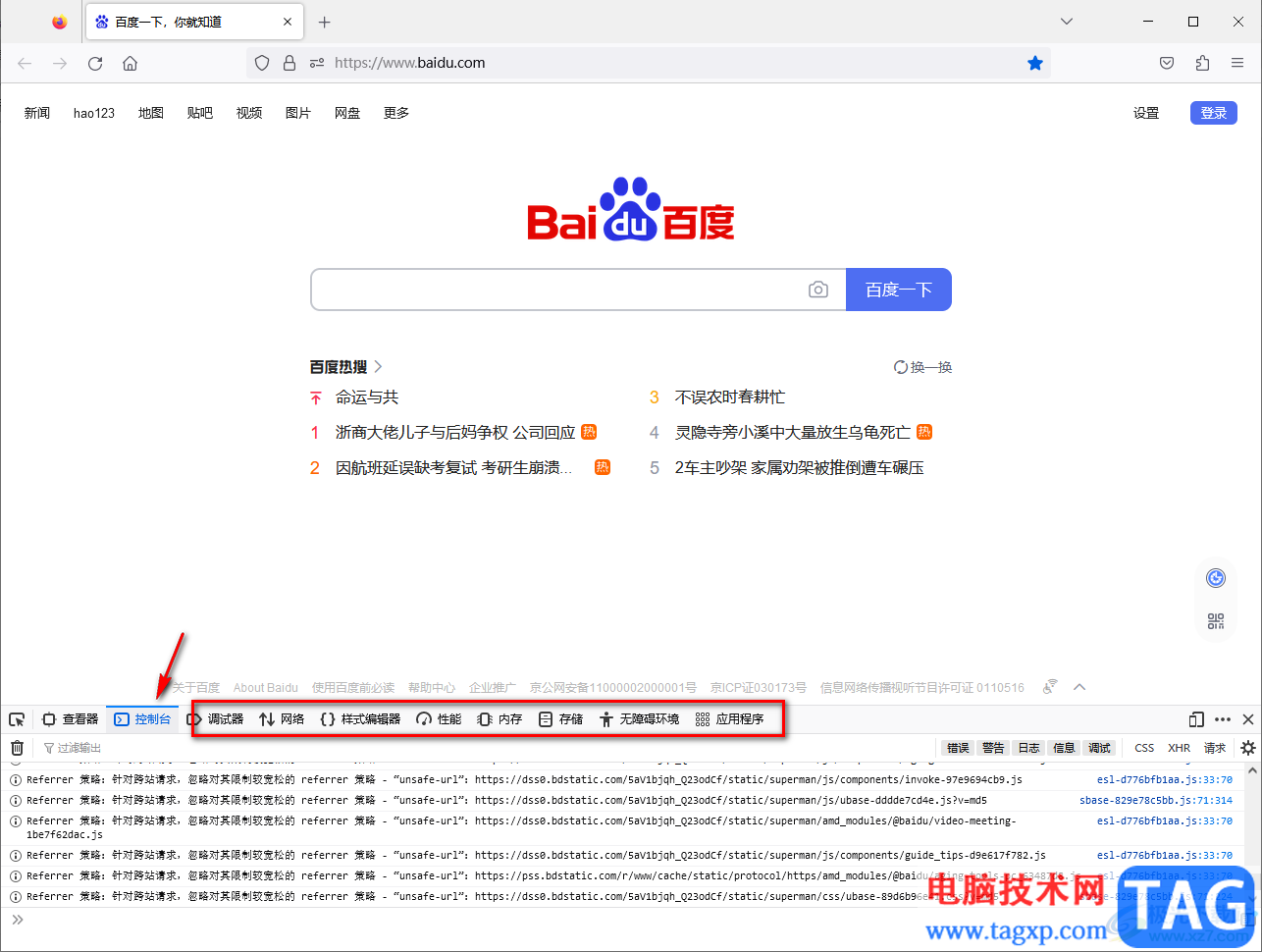
Task: Show tracking protection shield info
Action: (x=262, y=63)
